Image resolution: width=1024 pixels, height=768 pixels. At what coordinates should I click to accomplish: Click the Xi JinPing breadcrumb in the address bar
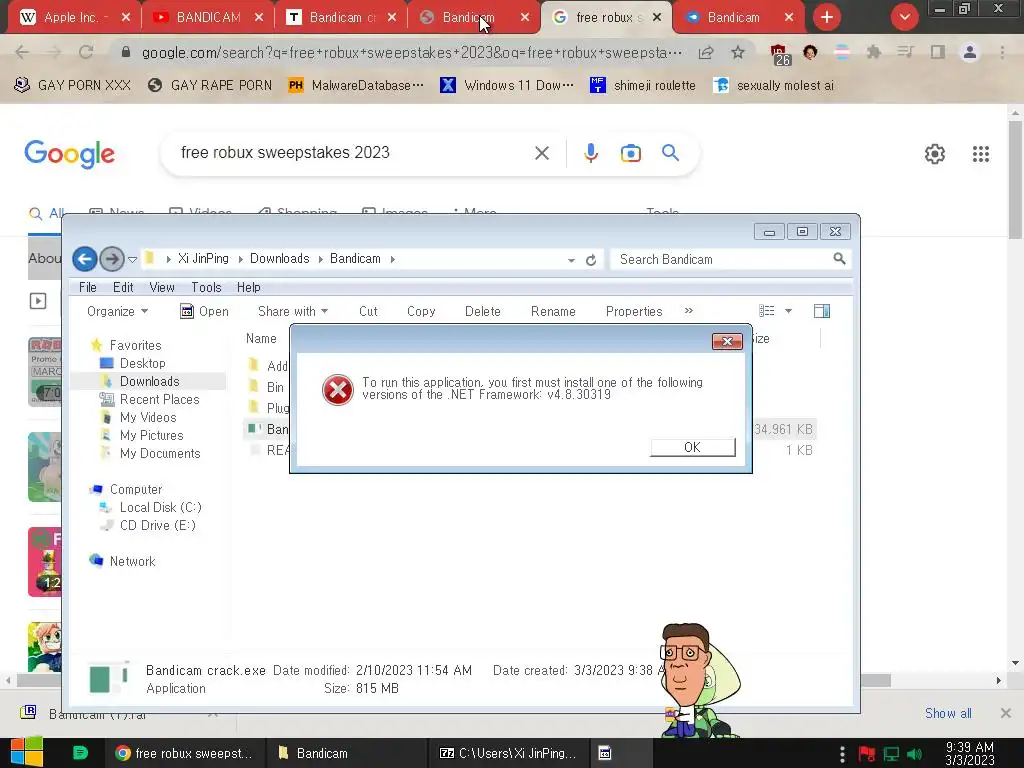point(203,259)
